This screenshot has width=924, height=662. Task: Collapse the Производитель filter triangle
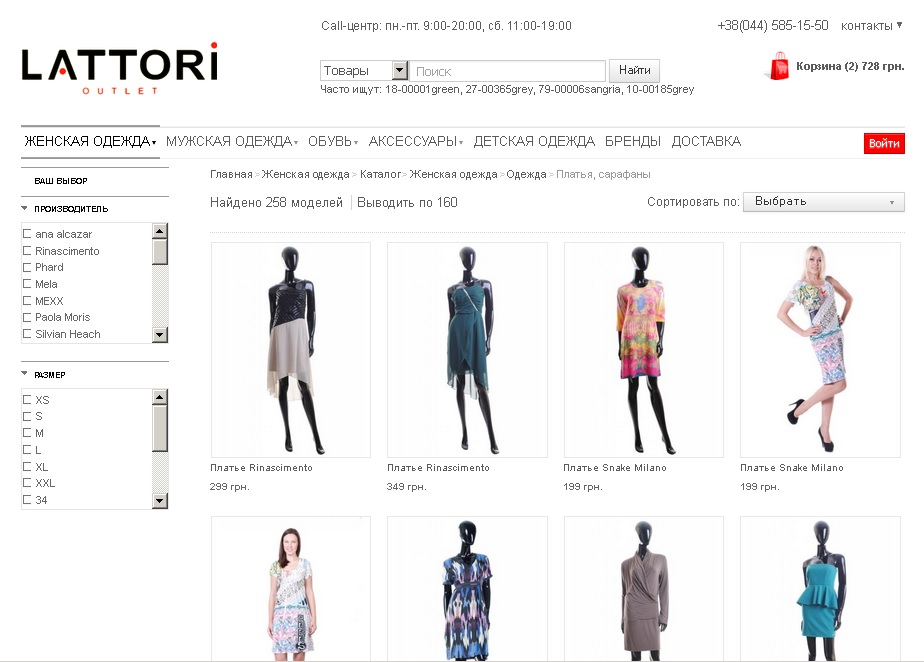pos(25,209)
